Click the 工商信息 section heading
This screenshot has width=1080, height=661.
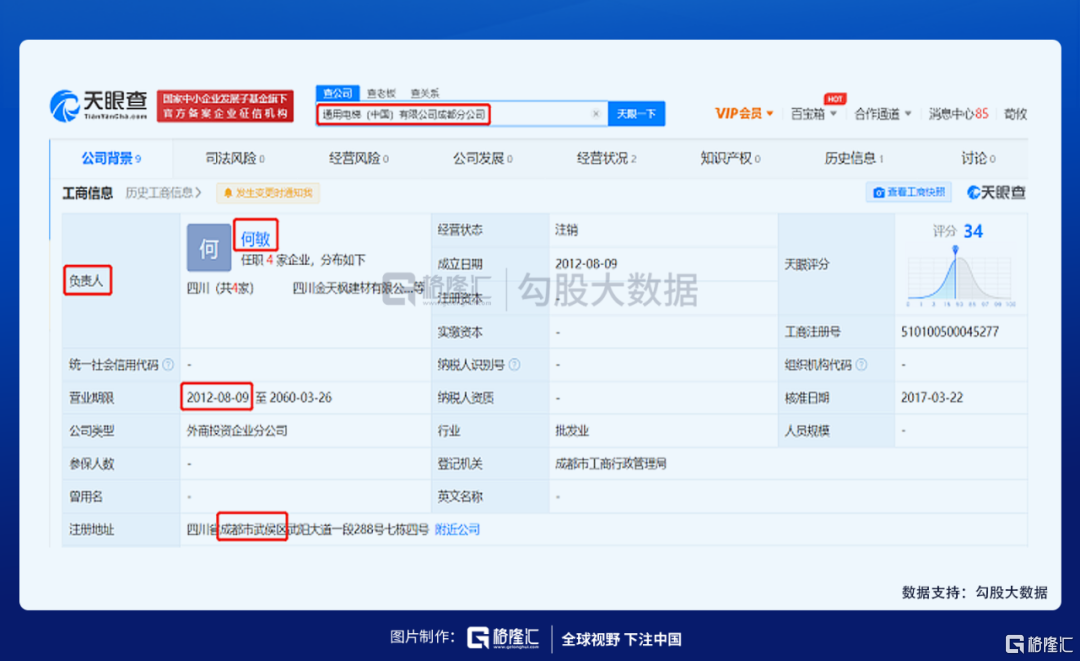(87, 193)
